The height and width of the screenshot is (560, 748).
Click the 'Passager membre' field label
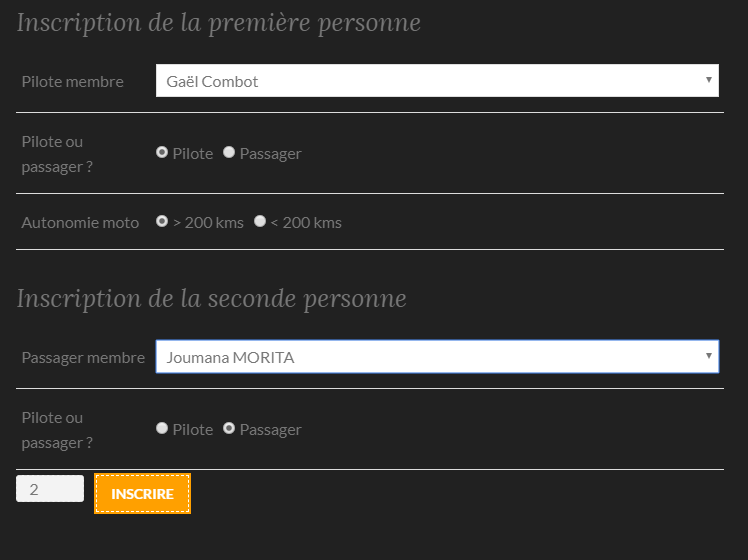83,358
